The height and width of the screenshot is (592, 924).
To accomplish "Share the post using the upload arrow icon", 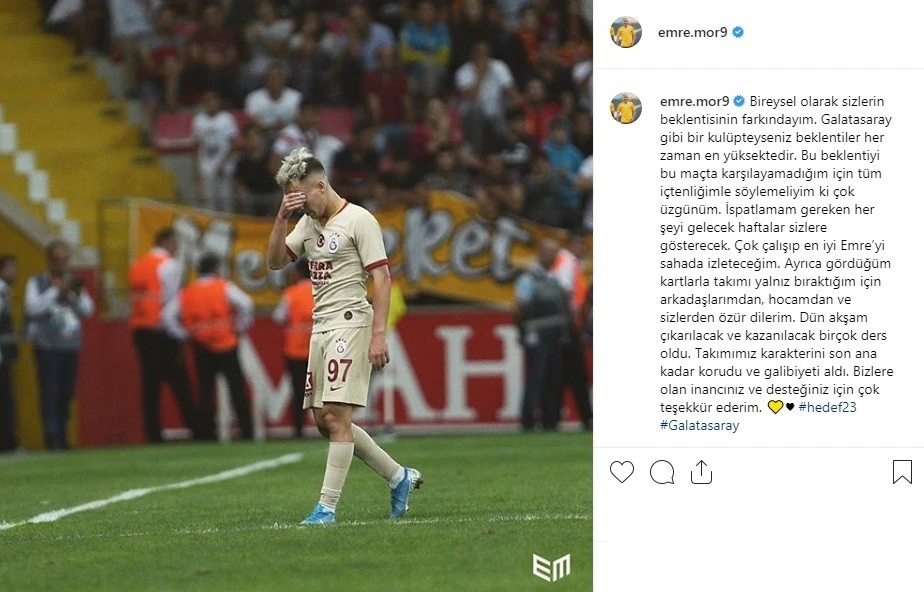I will [701, 472].
